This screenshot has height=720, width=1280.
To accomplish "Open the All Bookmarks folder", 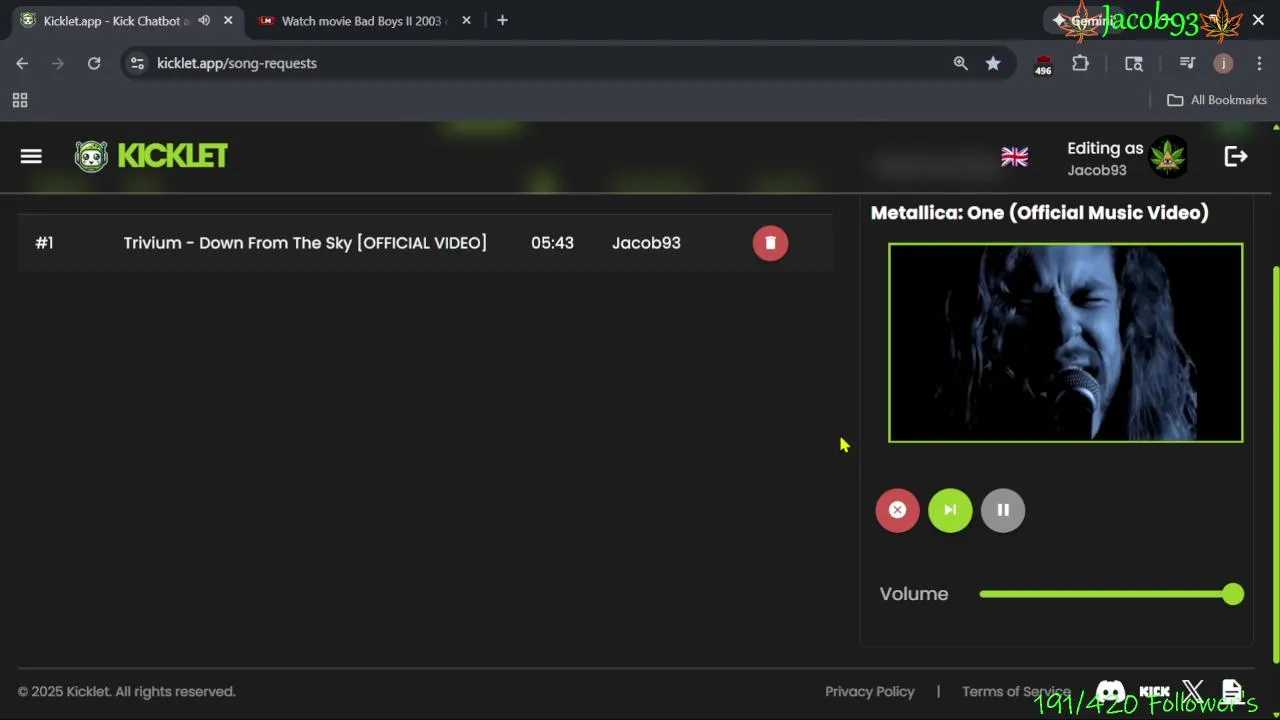I will 1217,100.
